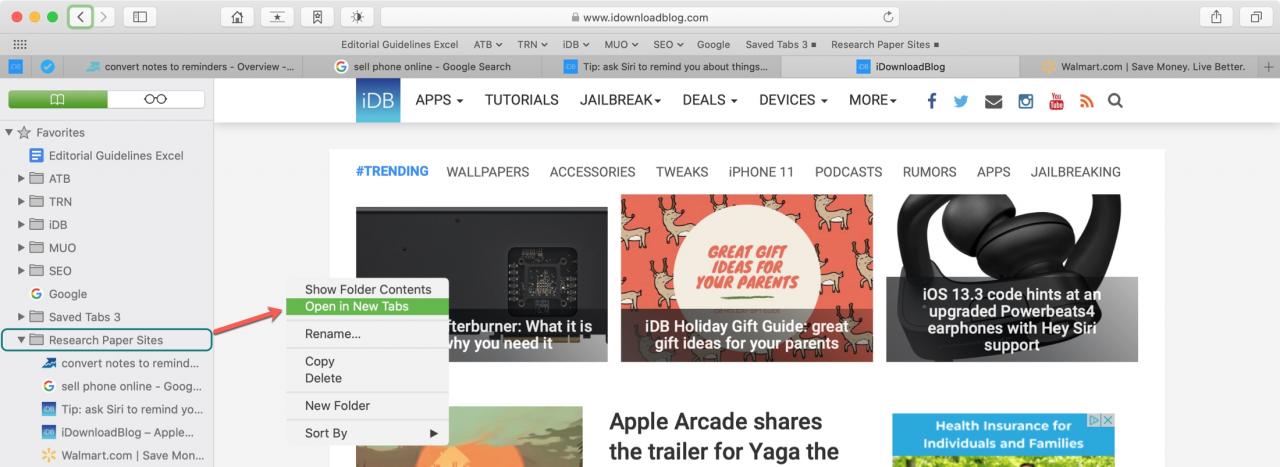The width and height of the screenshot is (1280, 467).
Task: Expand the MUO sidebar folder
Action: point(21,247)
